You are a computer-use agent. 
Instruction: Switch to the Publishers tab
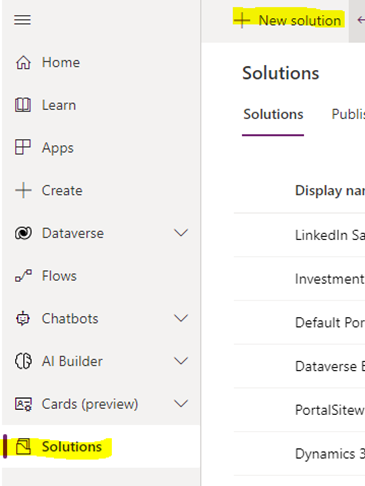348,114
